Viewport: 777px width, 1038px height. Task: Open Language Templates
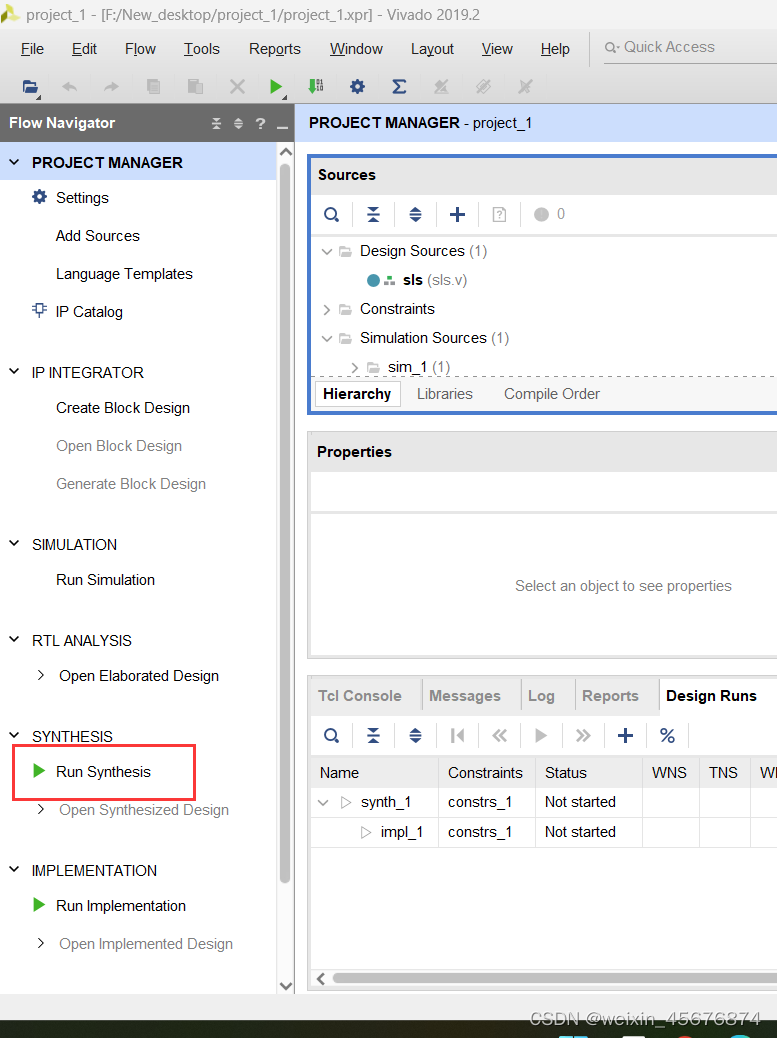124,274
